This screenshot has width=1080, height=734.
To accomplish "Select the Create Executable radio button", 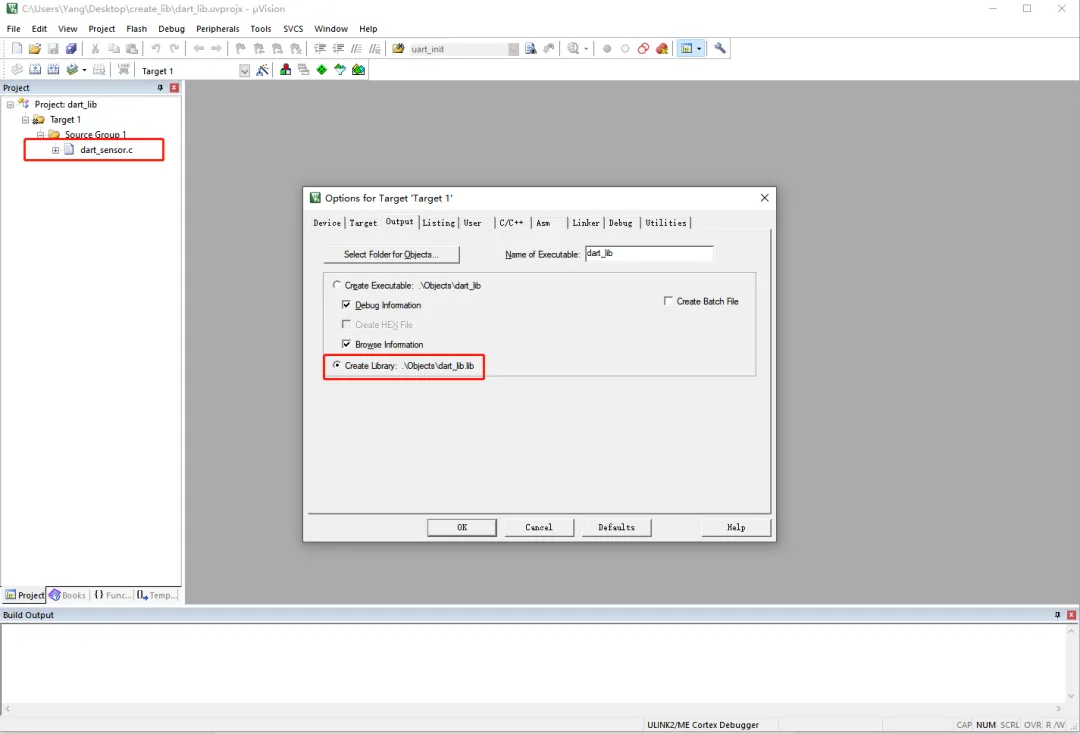I will point(337,284).
